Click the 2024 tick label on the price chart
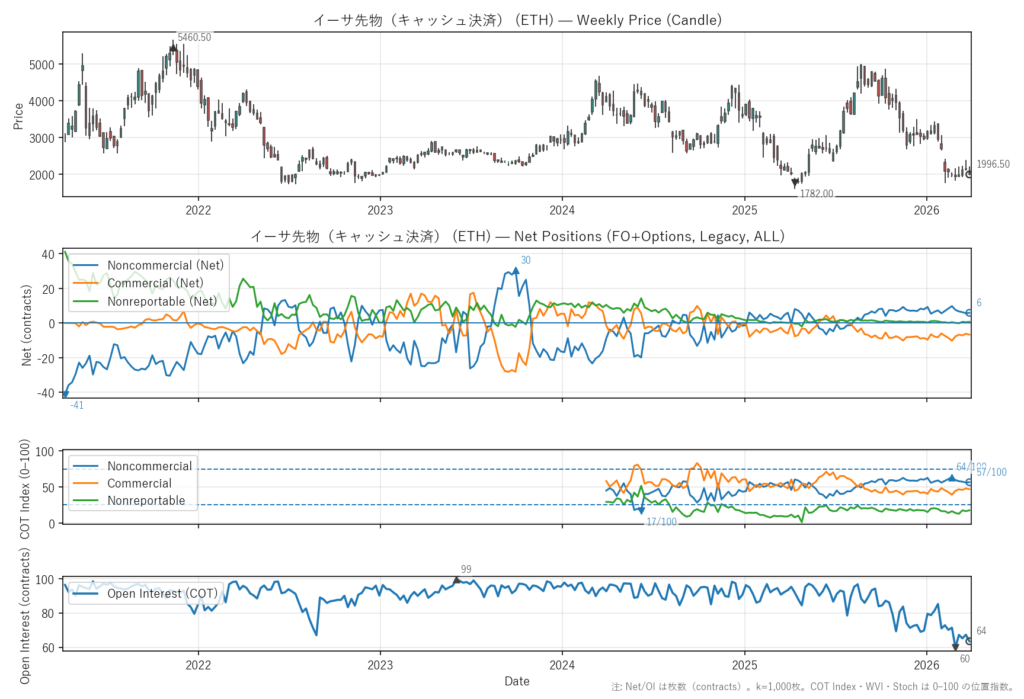 [562, 211]
